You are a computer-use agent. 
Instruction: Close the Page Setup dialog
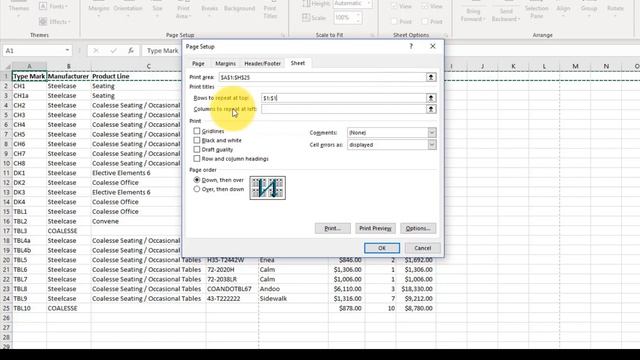(x=433, y=47)
